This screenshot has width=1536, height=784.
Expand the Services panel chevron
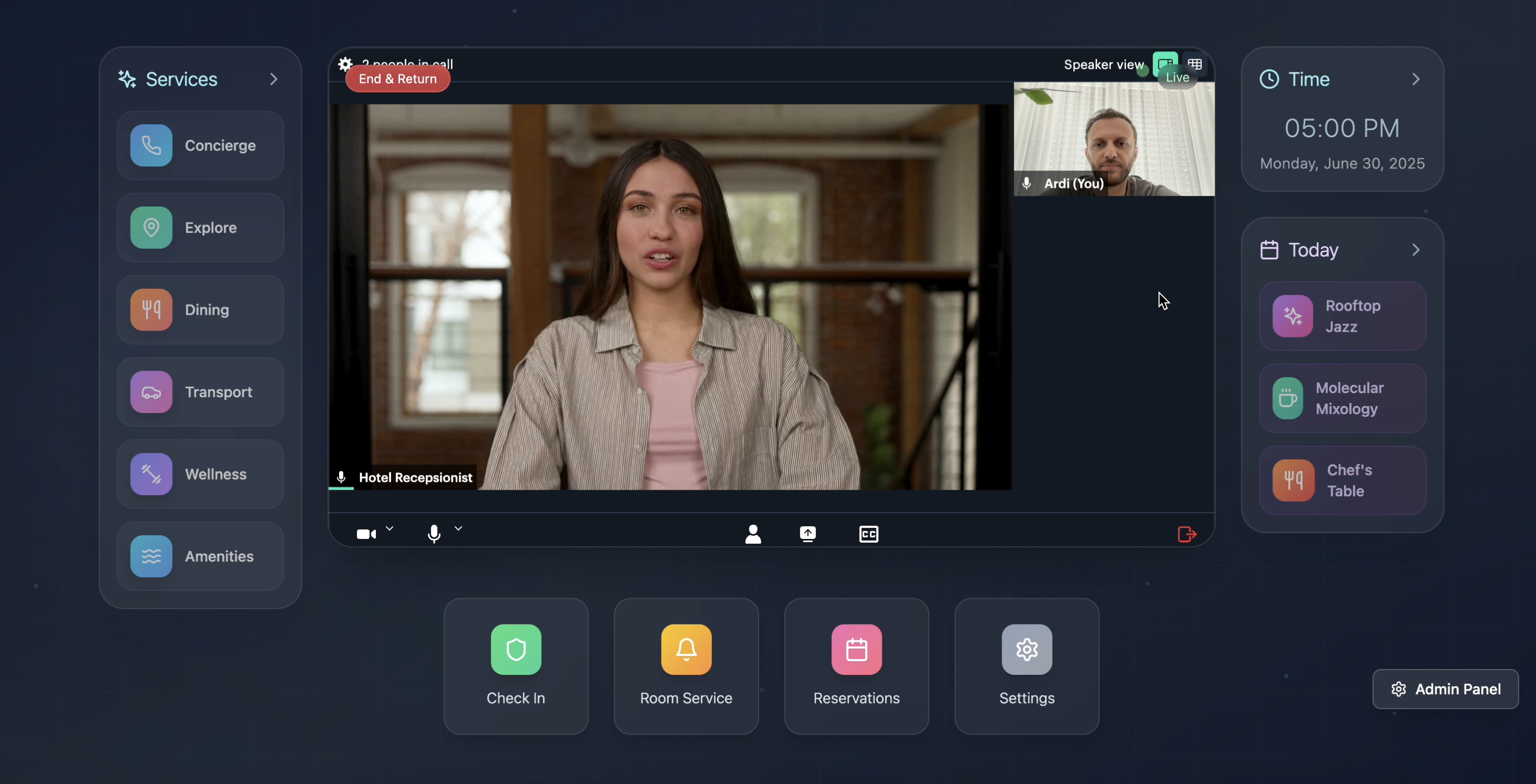tap(273, 79)
